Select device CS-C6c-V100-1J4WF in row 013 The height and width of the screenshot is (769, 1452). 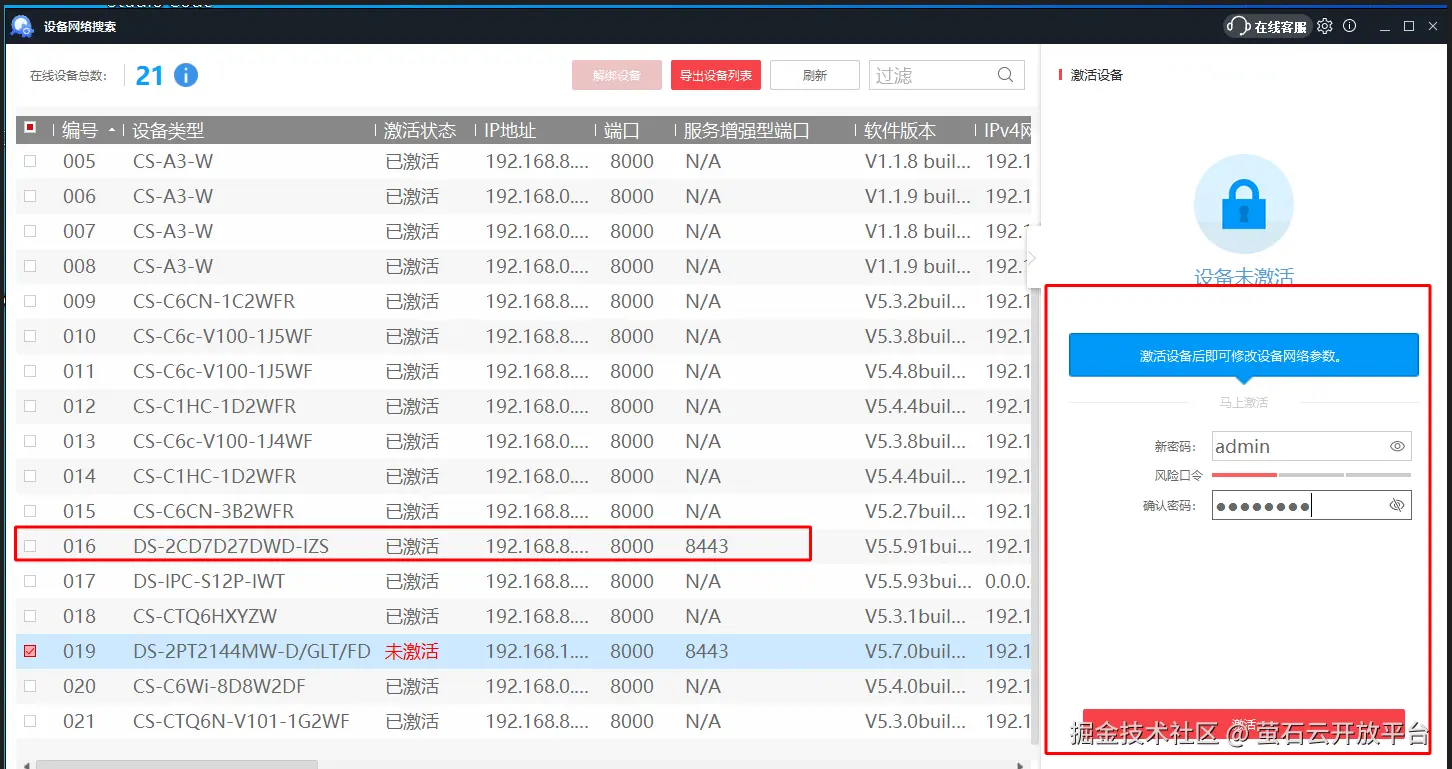223,441
